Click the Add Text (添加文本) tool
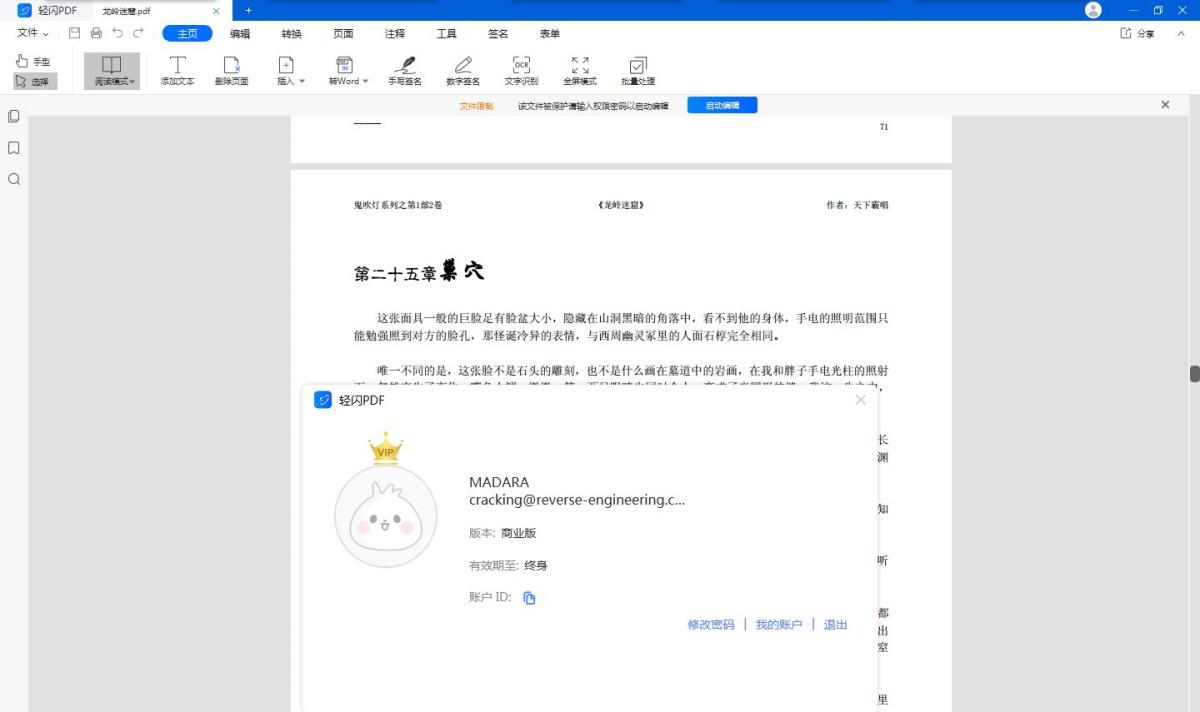This screenshot has width=1200, height=712. (177, 70)
